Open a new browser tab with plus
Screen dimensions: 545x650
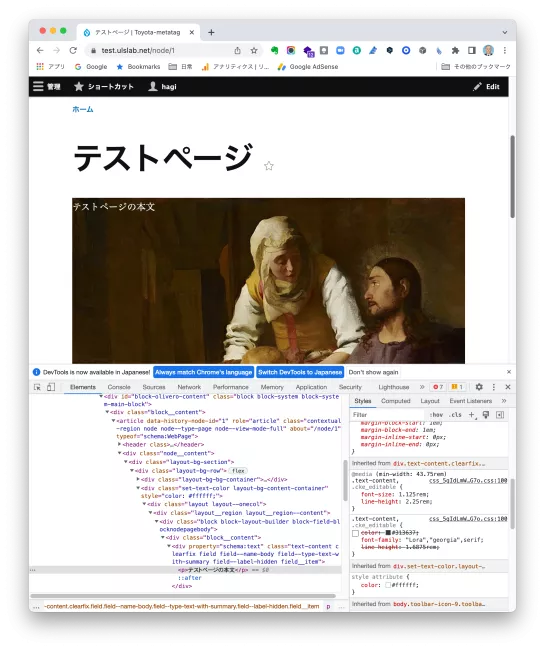tap(211, 32)
